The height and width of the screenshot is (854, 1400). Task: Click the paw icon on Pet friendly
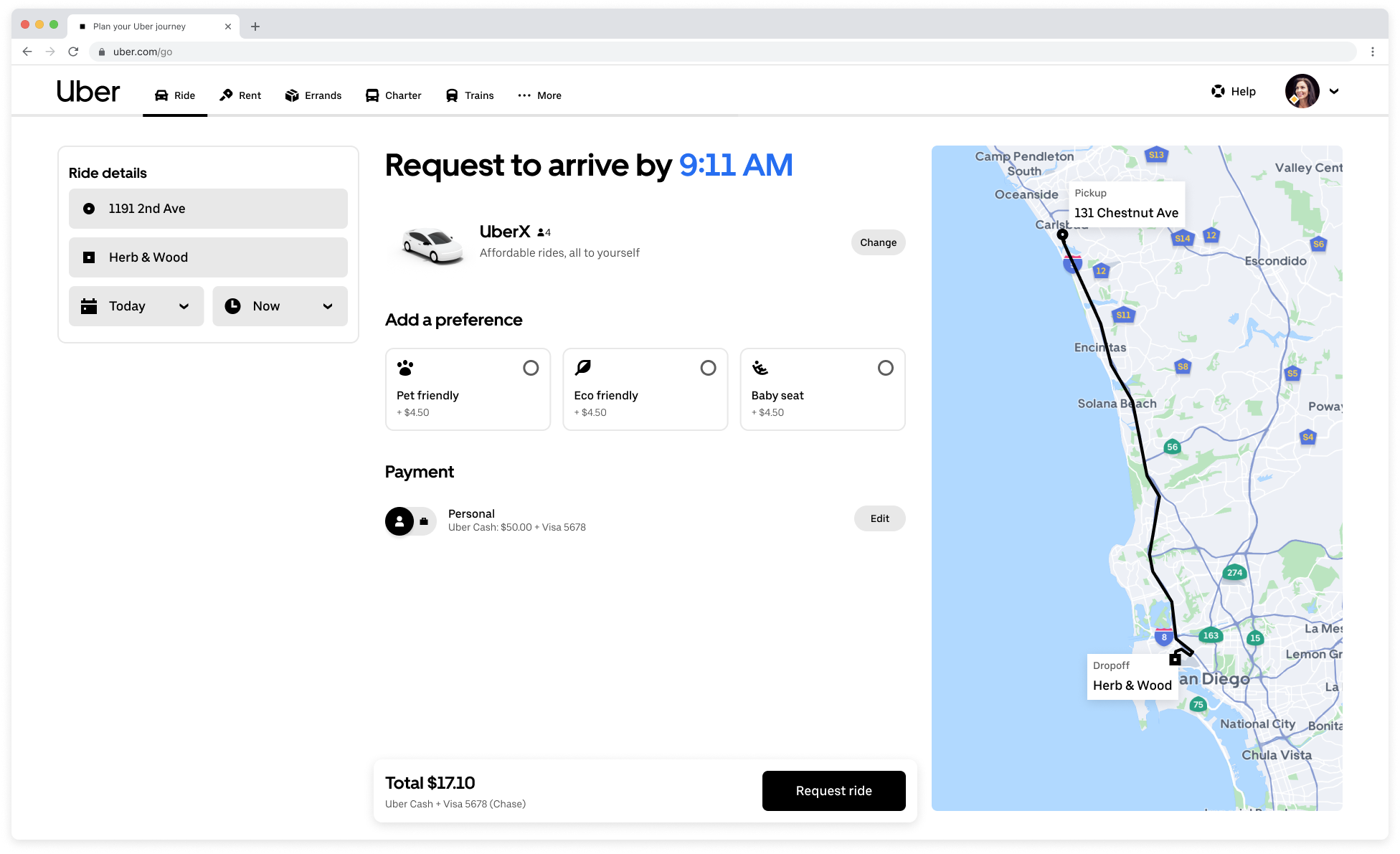[x=405, y=368]
